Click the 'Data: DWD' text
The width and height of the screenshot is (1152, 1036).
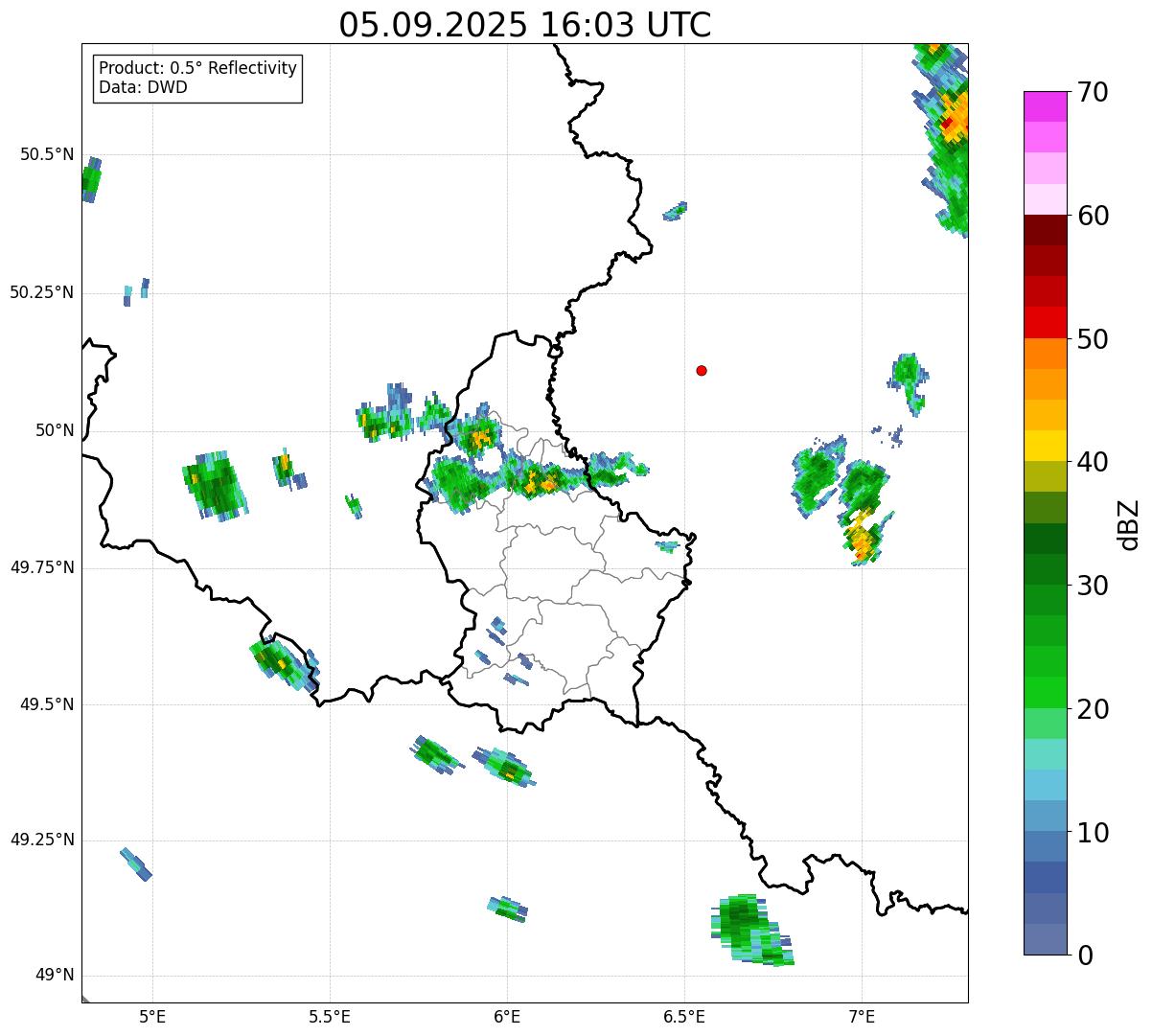tap(143, 87)
